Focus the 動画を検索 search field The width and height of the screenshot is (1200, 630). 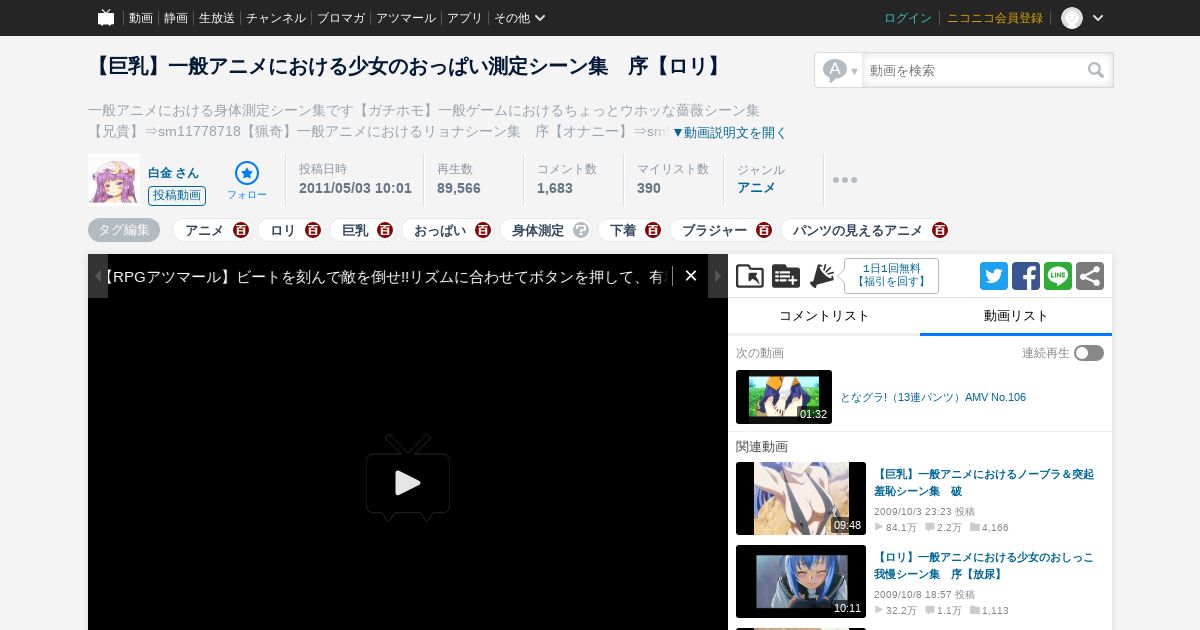pos(974,70)
